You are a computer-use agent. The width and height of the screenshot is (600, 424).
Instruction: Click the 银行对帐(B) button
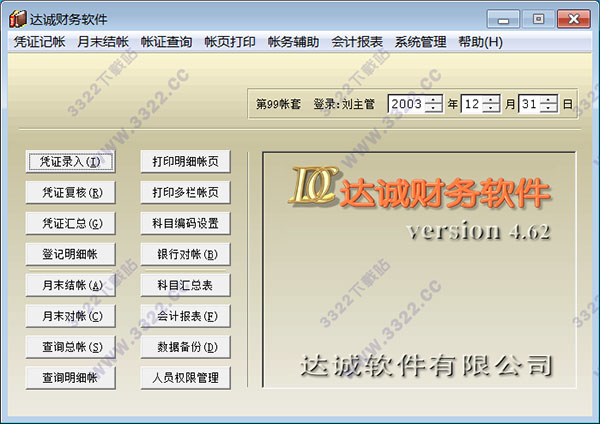click(x=186, y=254)
